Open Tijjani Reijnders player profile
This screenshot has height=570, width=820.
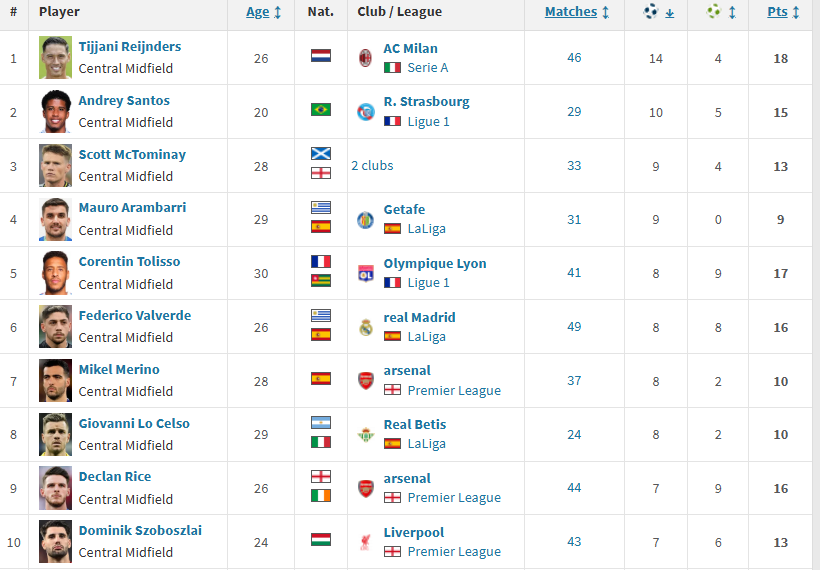click(130, 47)
